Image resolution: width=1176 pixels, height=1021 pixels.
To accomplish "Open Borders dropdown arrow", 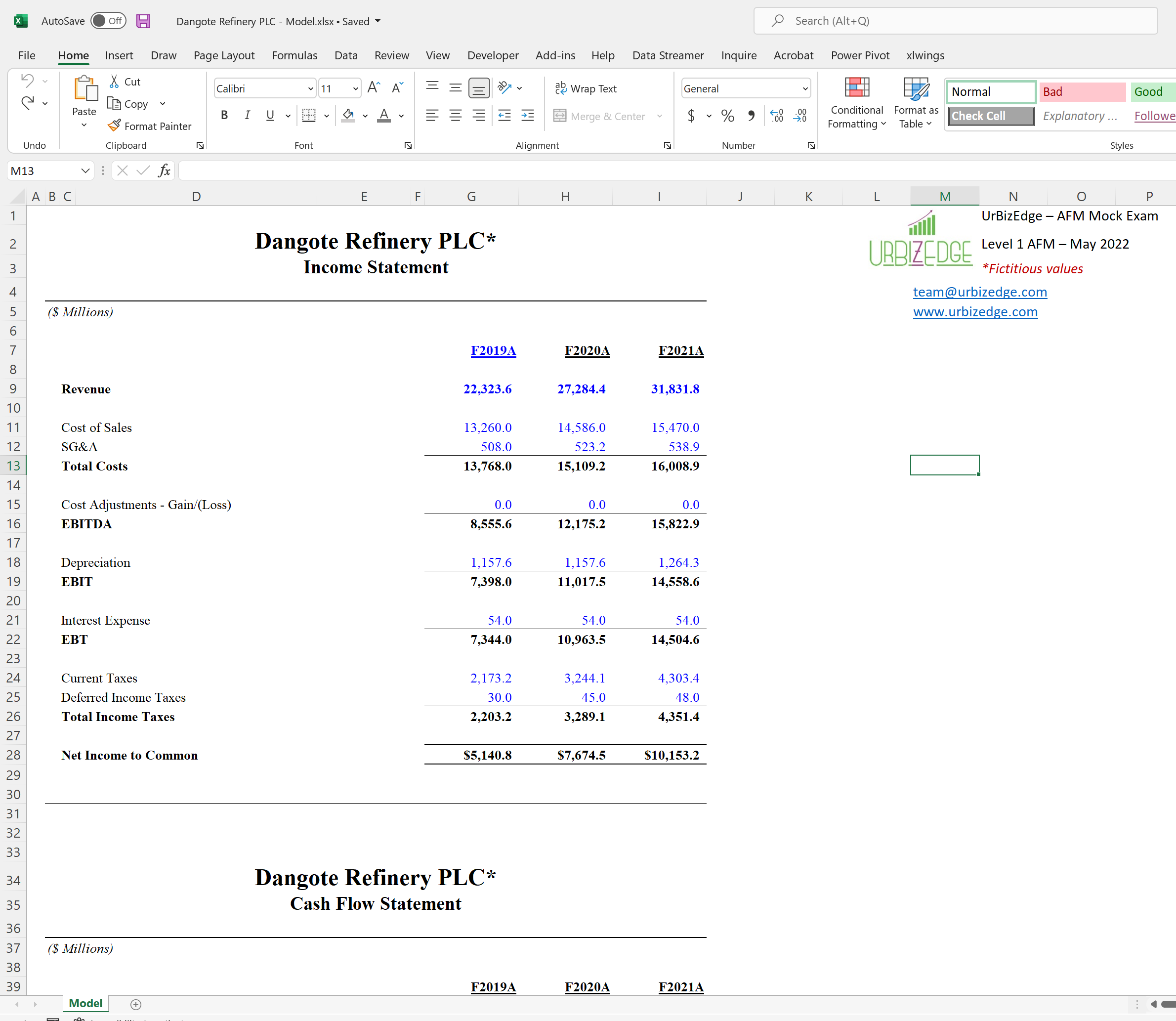I will pyautogui.click(x=327, y=116).
